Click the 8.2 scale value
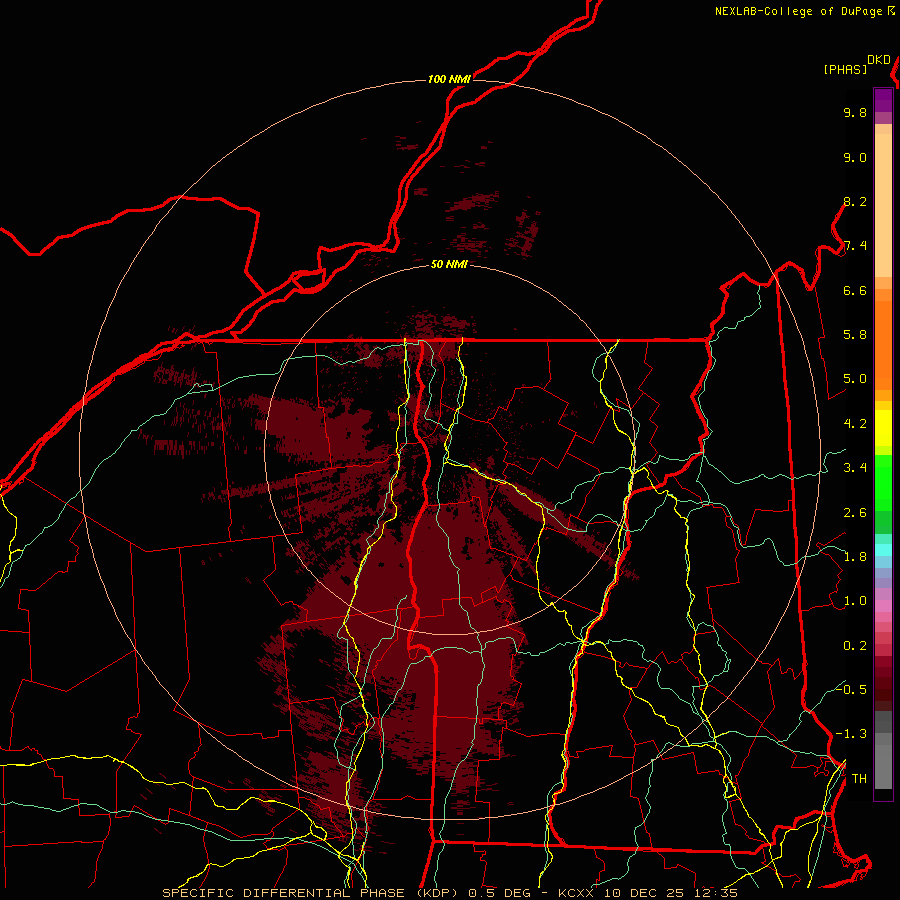The height and width of the screenshot is (900, 900). tap(855, 202)
